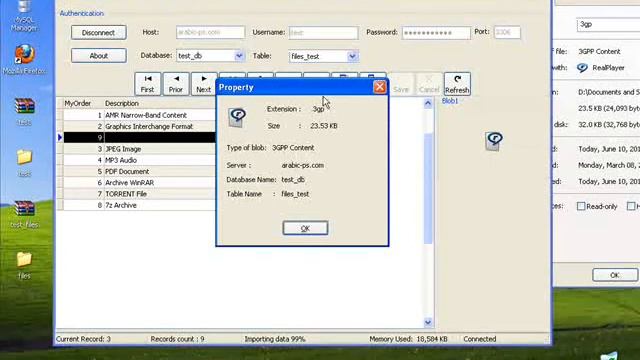Go to the First record
The width and height of the screenshot is (640, 360).
click(147, 84)
